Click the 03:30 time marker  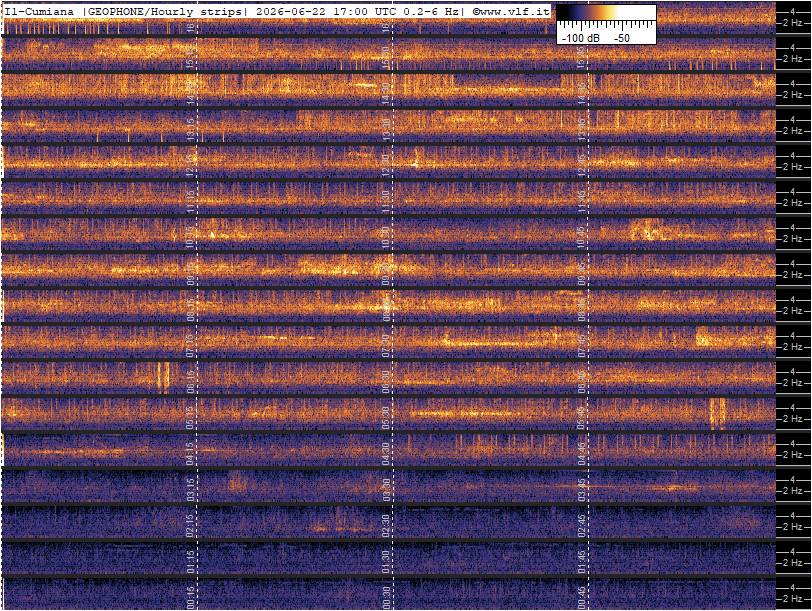(x=386, y=490)
